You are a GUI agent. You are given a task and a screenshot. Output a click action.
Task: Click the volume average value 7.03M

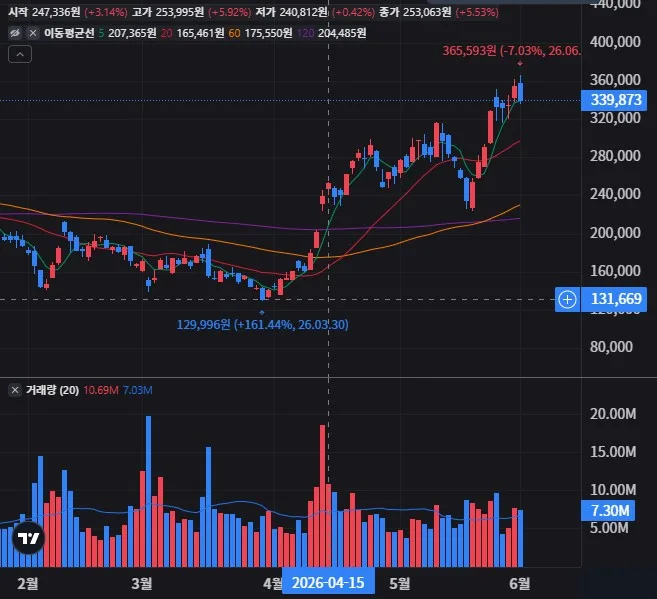pyautogui.click(x=137, y=390)
